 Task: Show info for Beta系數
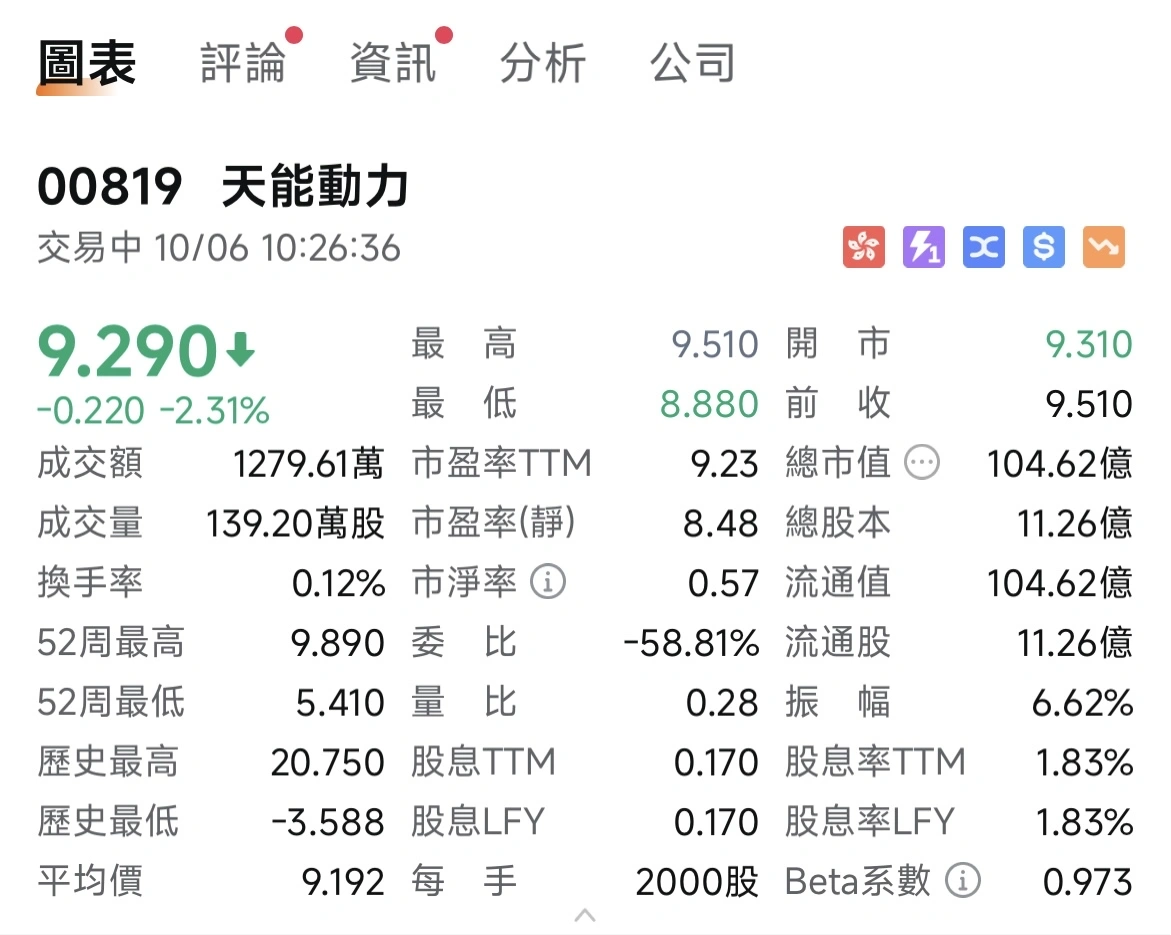pyautogui.click(x=963, y=881)
